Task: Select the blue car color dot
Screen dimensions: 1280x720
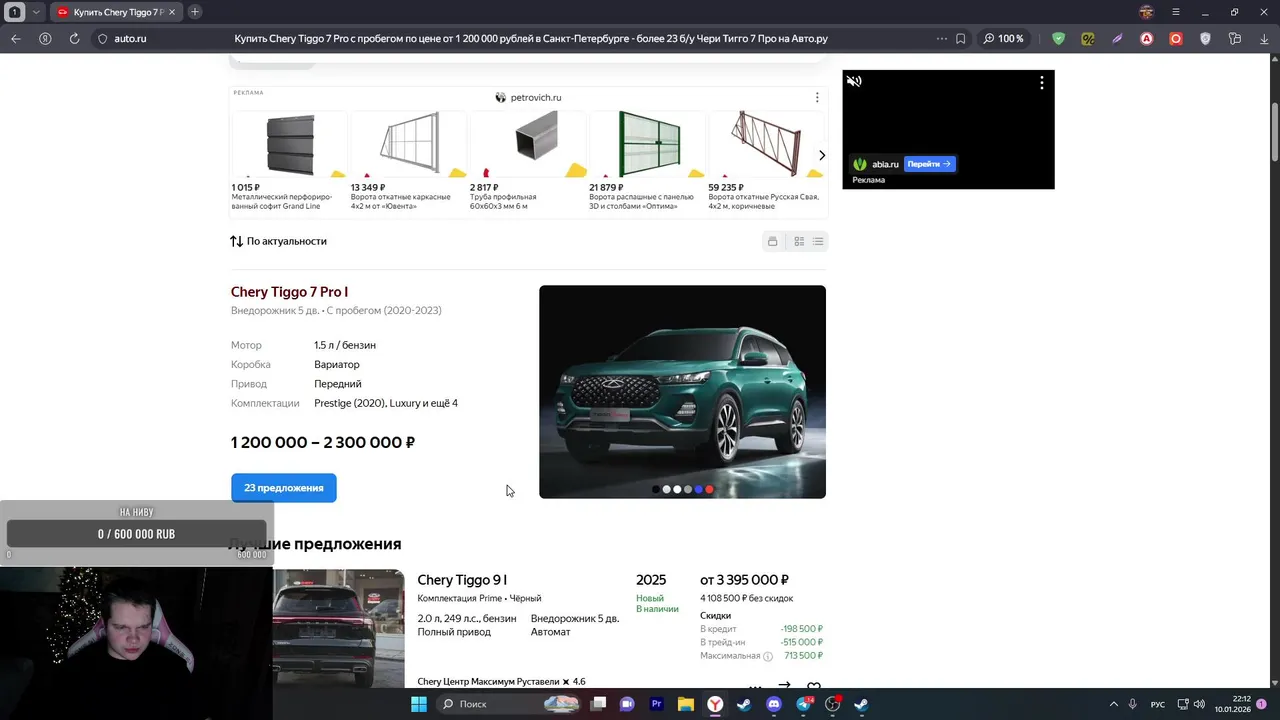Action: [x=699, y=489]
